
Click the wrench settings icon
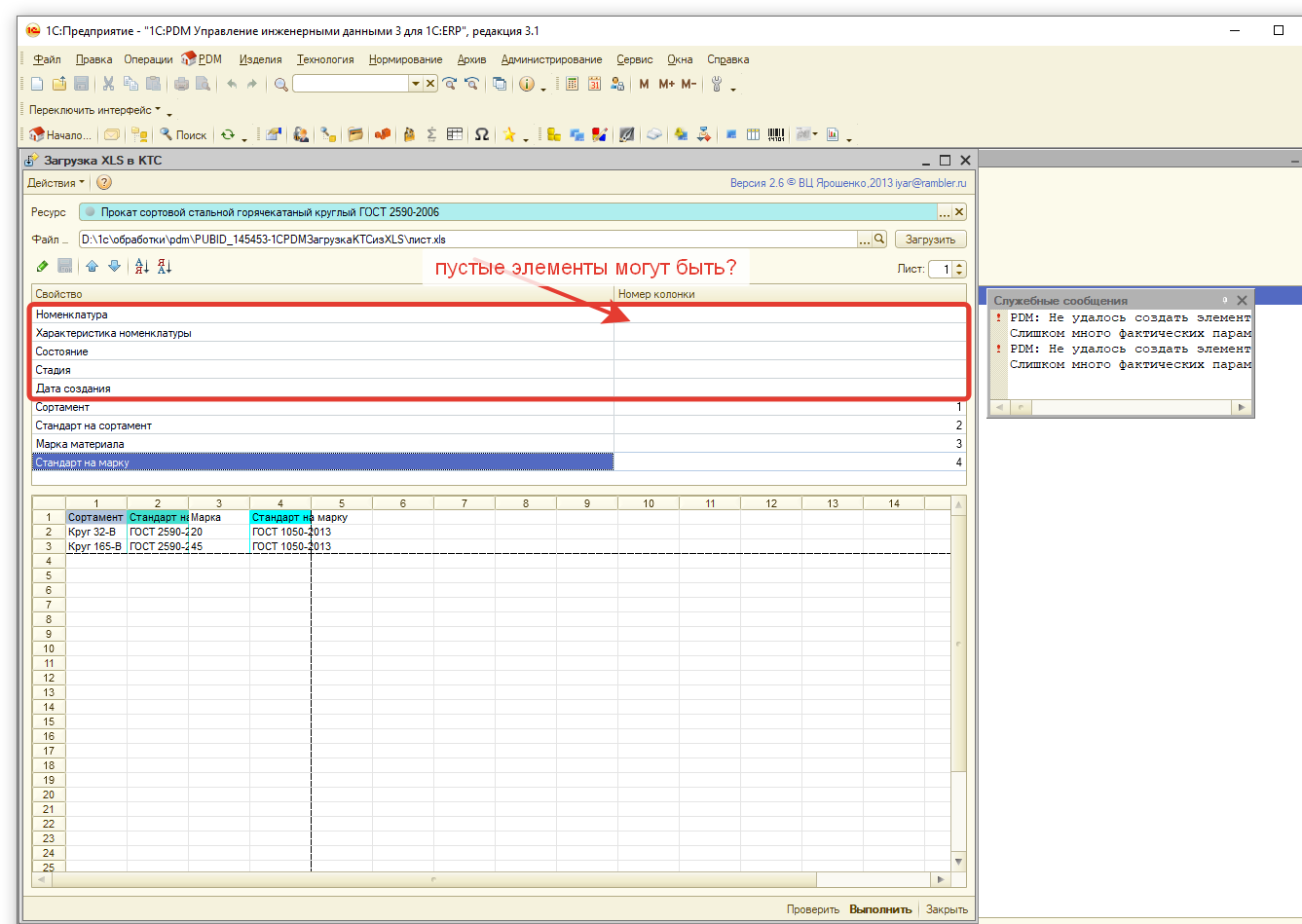pos(717,85)
